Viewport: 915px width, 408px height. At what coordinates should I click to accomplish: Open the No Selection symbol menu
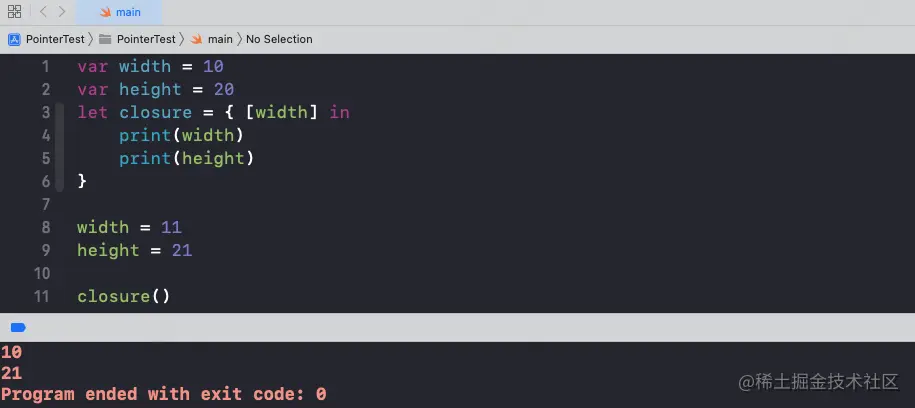(279, 39)
